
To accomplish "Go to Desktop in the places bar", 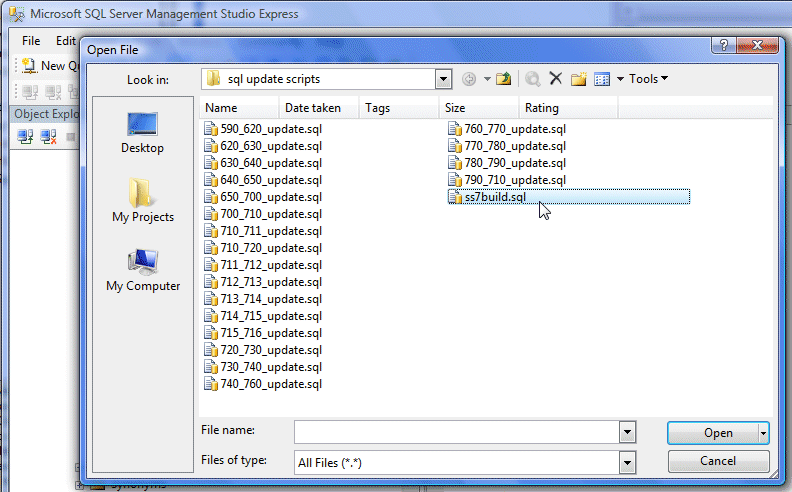I will coord(142,132).
